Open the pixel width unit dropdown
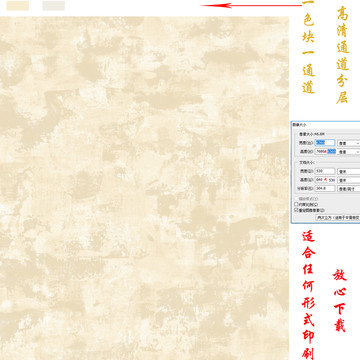The height and width of the screenshot is (360, 360). point(349,143)
